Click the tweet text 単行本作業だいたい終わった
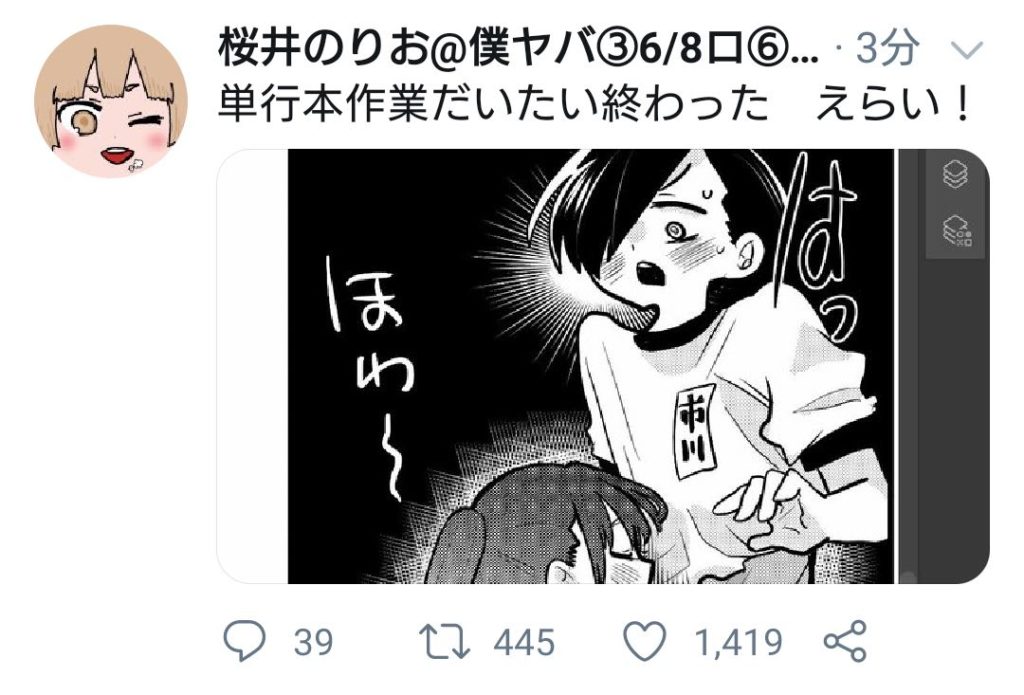This screenshot has width=1024, height=695. click(x=493, y=105)
